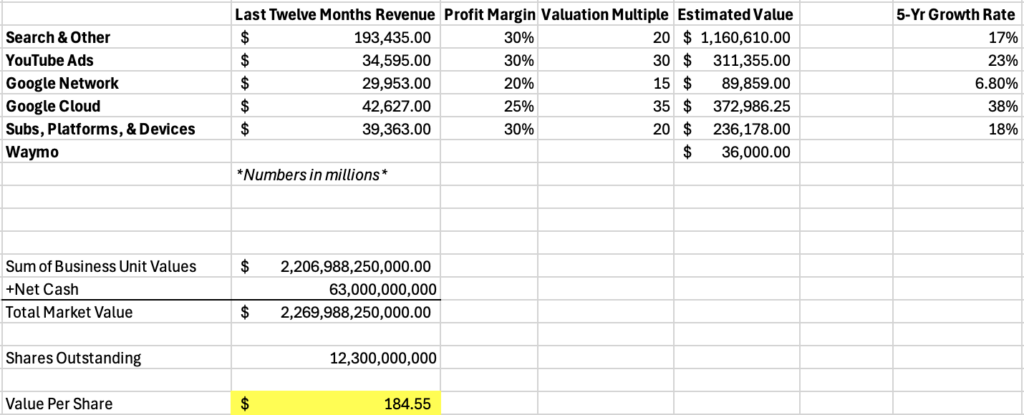Image resolution: width=1024 pixels, height=415 pixels.
Task: Select the Shares Outstanding value 12,300,000,000
Action: click(x=382, y=358)
